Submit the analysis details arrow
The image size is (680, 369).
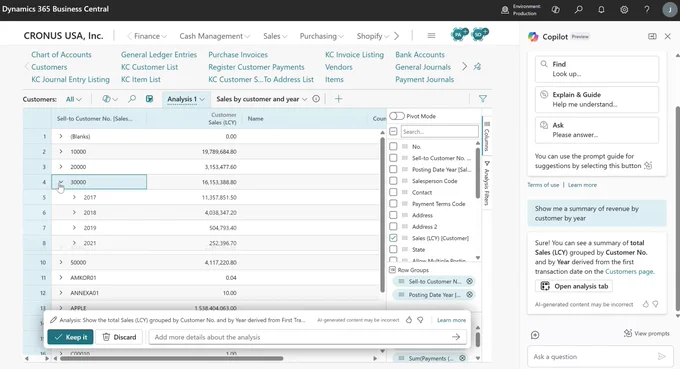456,337
